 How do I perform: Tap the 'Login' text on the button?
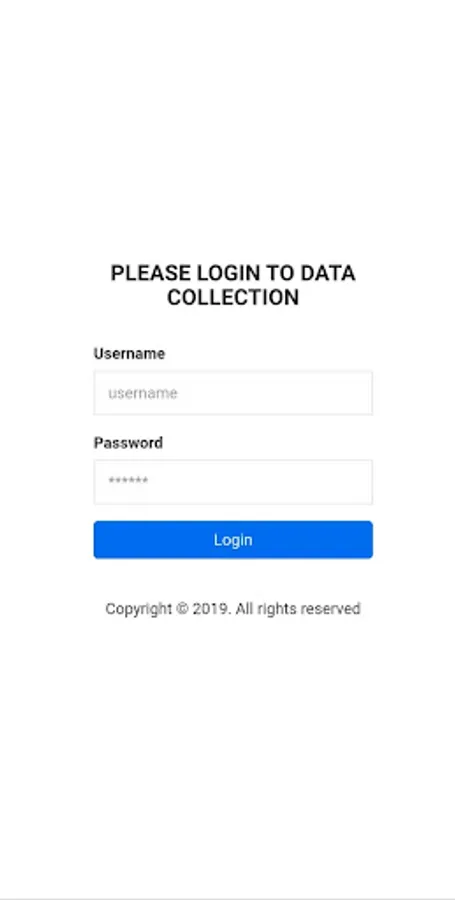click(x=233, y=540)
